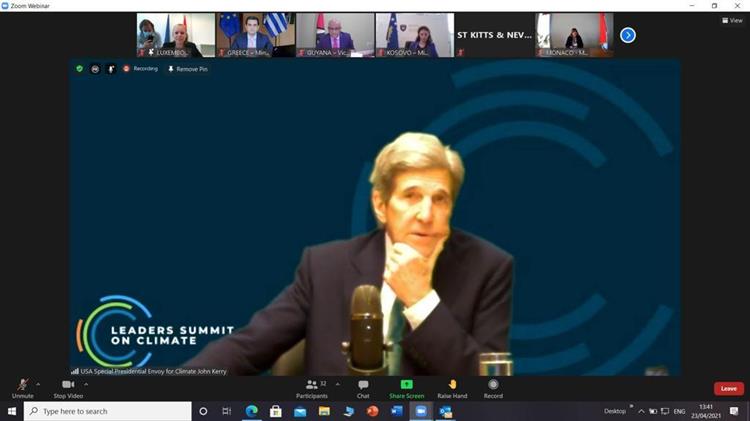Screen dimensions: 750x421
Task: Click the green encryption shield icon
Action: [80, 69]
